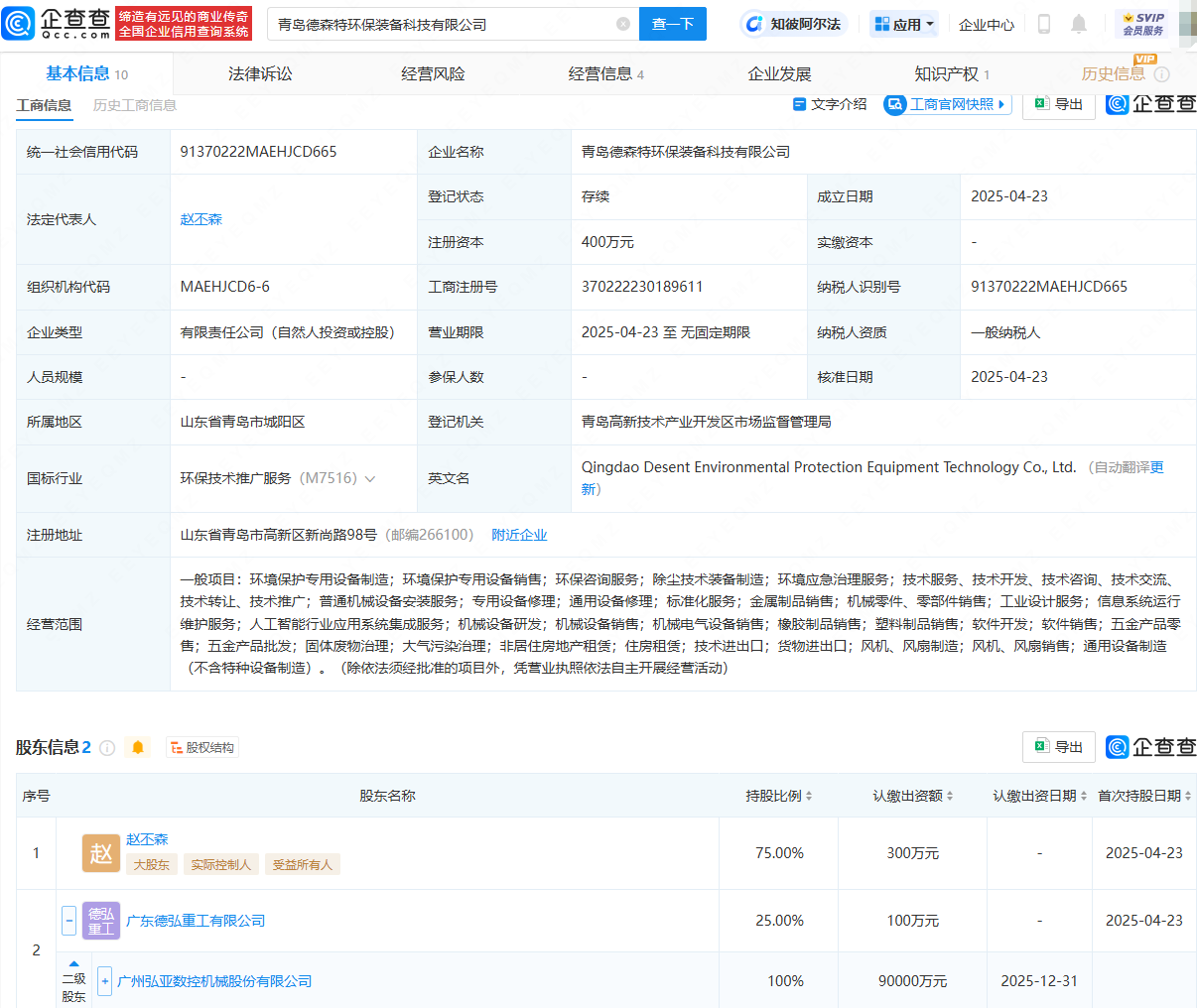Open the 知彼阿尔法 AI assistant

point(793,24)
